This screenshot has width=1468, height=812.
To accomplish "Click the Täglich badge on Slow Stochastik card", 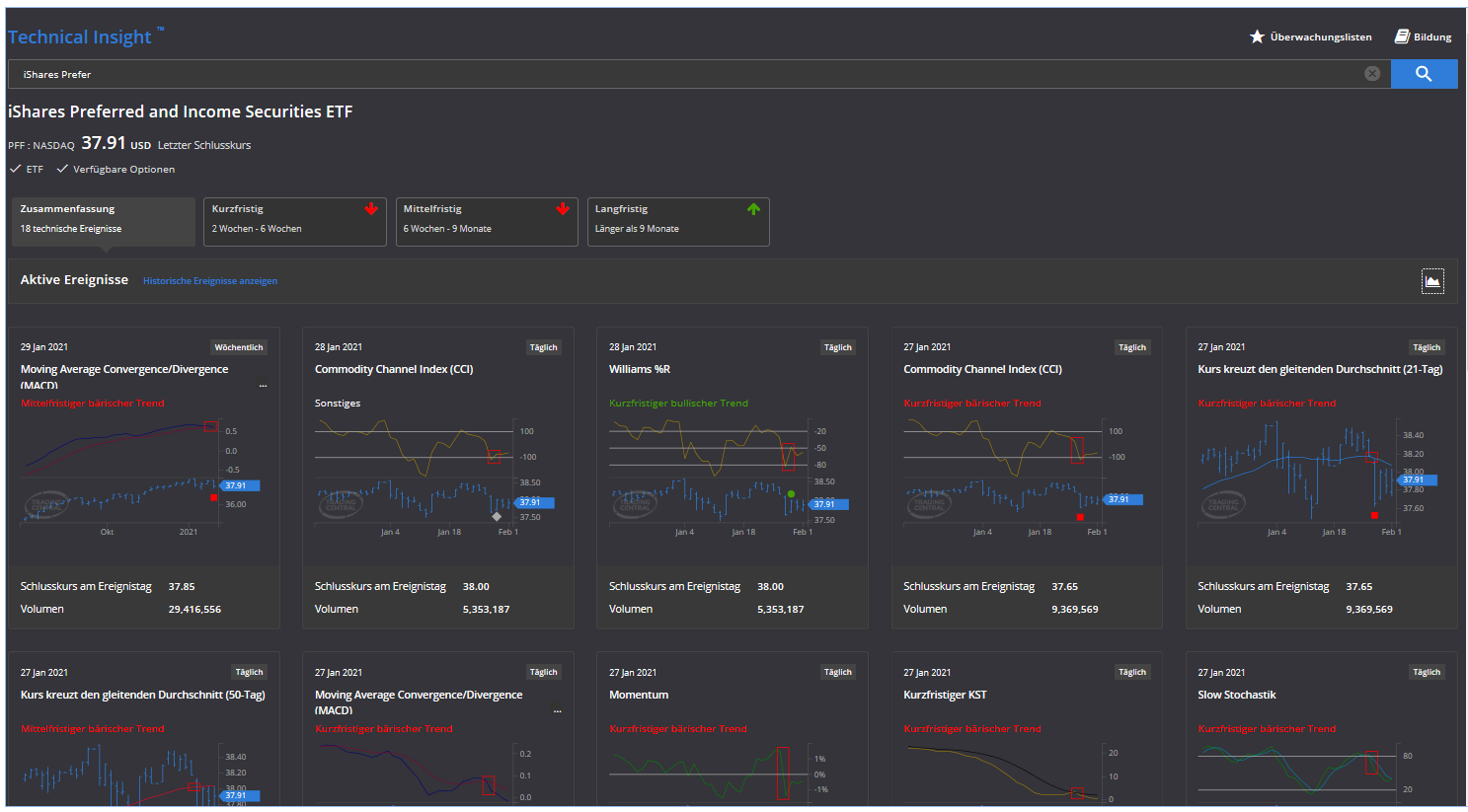I will [1427, 672].
